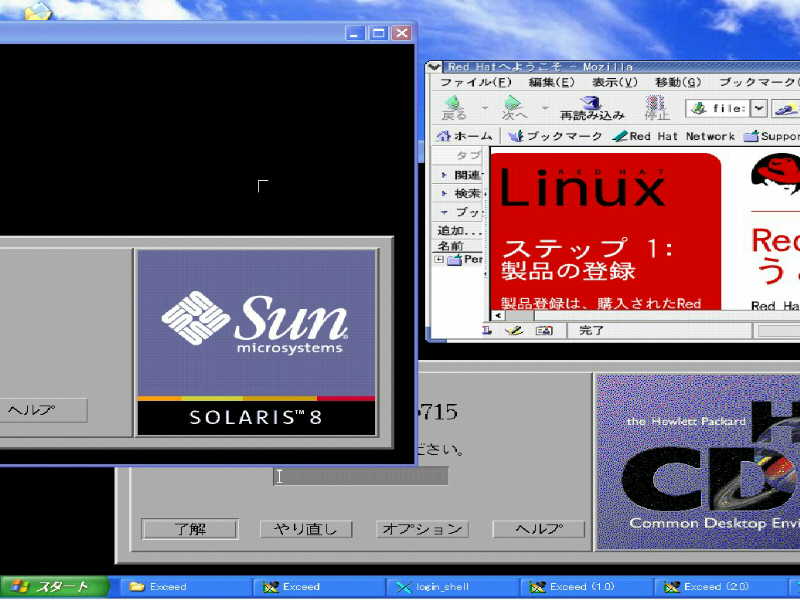
Task: Open Address Book icon in Mozilla status bar
Action: pos(544,331)
